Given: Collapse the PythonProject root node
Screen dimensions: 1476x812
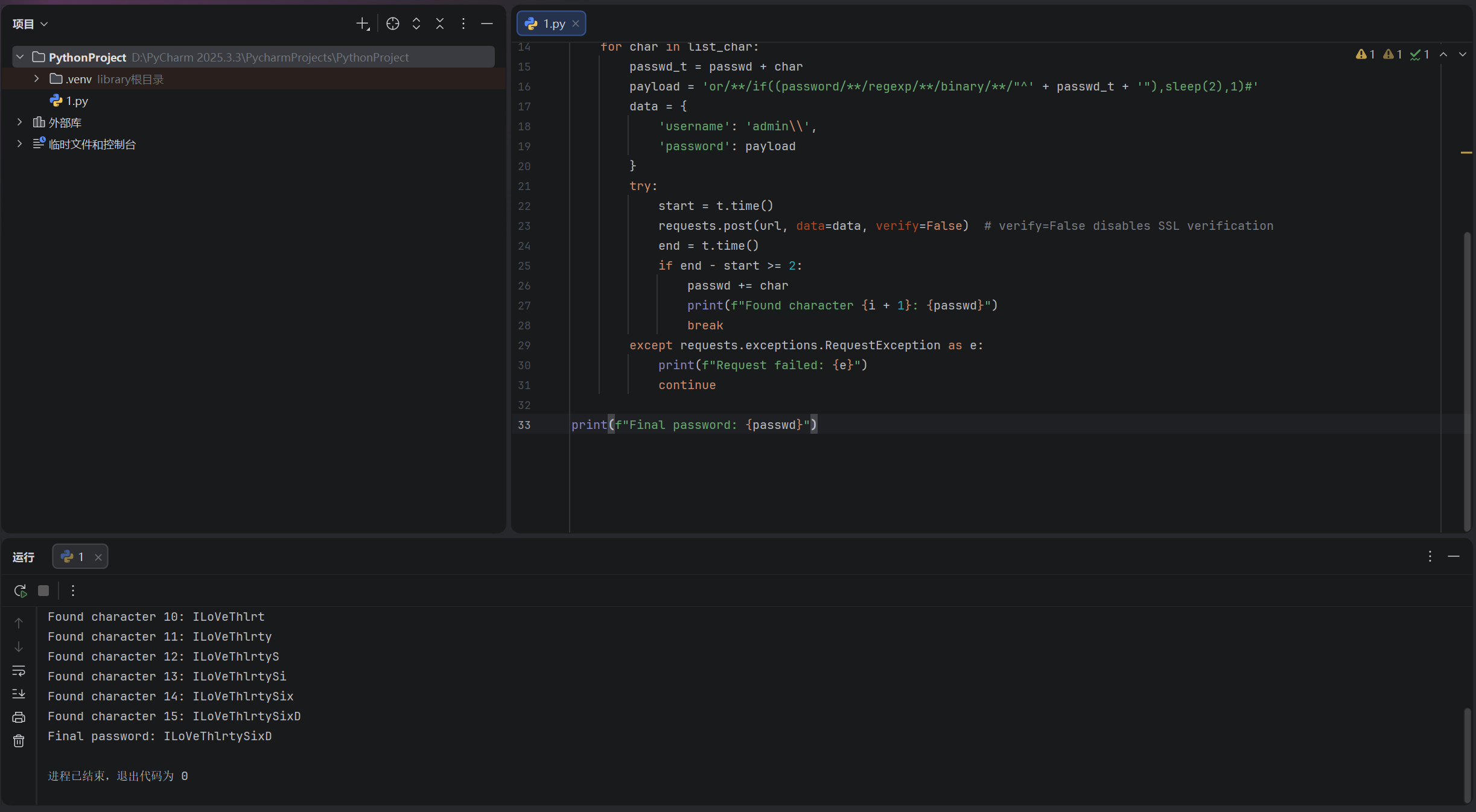Looking at the screenshot, I should point(20,57).
